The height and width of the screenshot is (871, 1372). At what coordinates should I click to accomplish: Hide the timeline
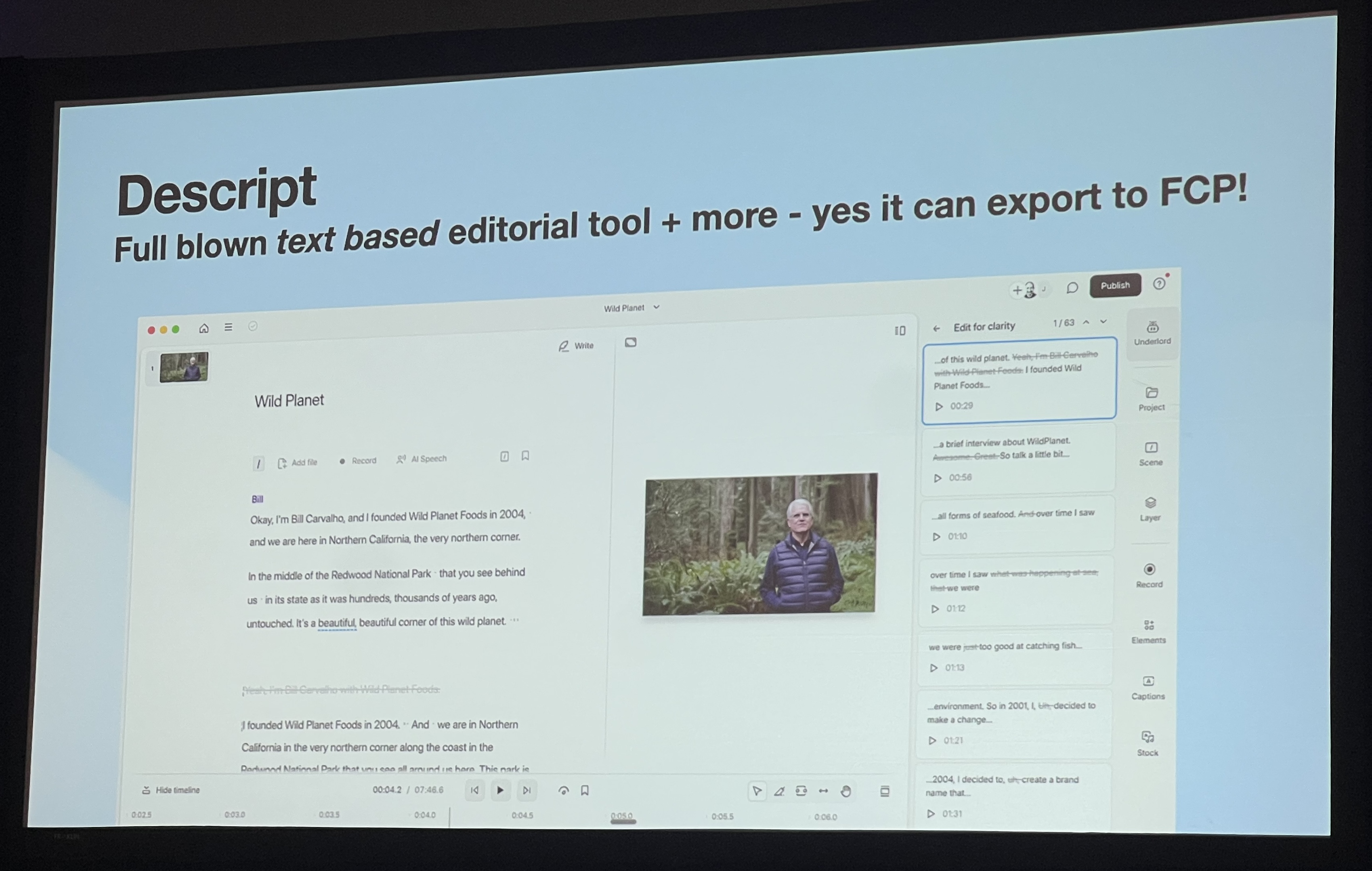click(x=171, y=790)
